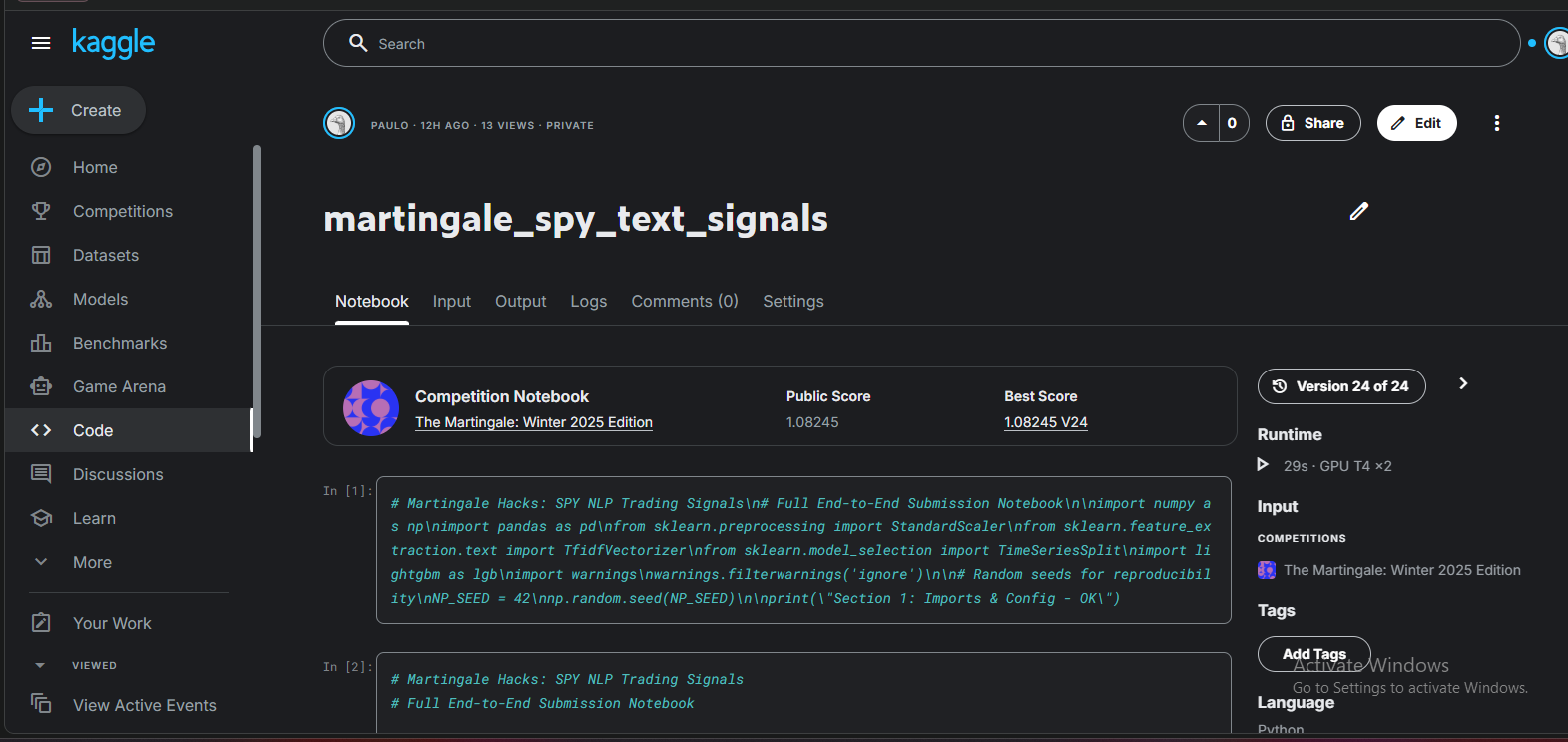
Task: Click the runtime play icon
Action: point(1263,465)
